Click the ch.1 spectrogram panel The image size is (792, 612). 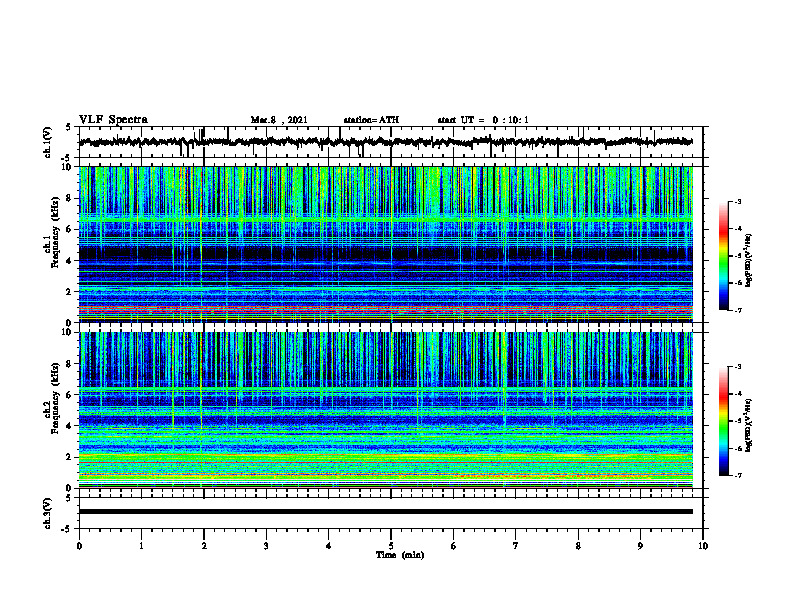[x=386, y=244]
